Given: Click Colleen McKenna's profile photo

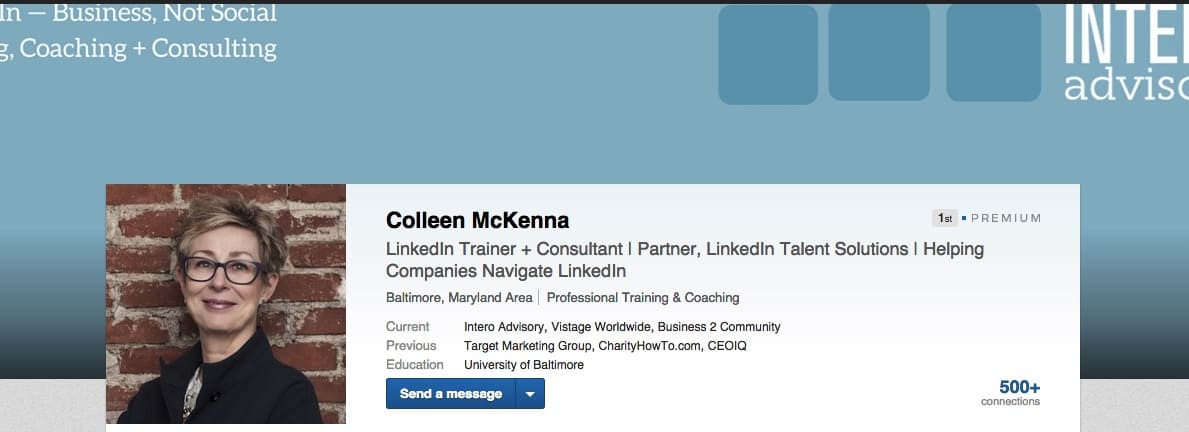Looking at the screenshot, I should (226, 304).
